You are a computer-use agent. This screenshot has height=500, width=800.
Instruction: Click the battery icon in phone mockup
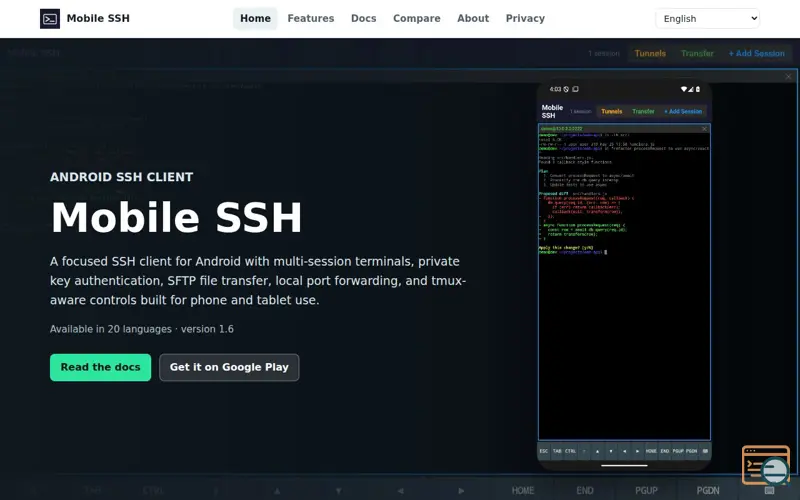[x=698, y=89]
